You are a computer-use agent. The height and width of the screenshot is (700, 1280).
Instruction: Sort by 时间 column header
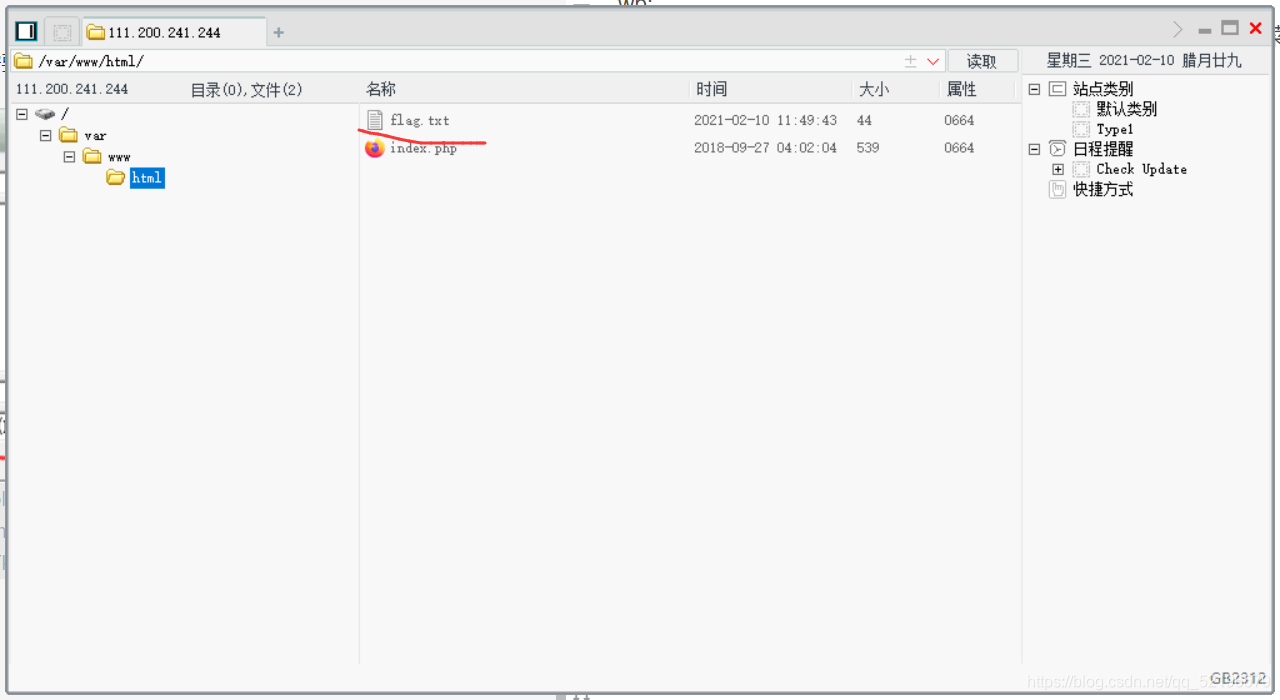tap(711, 89)
